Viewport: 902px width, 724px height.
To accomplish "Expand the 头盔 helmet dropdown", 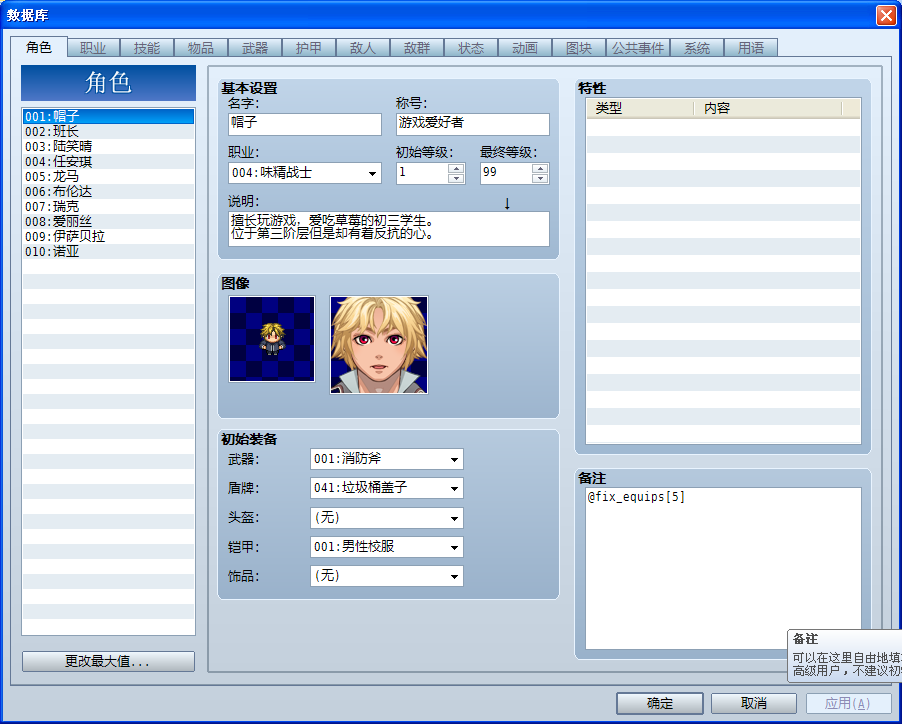I will (387, 518).
